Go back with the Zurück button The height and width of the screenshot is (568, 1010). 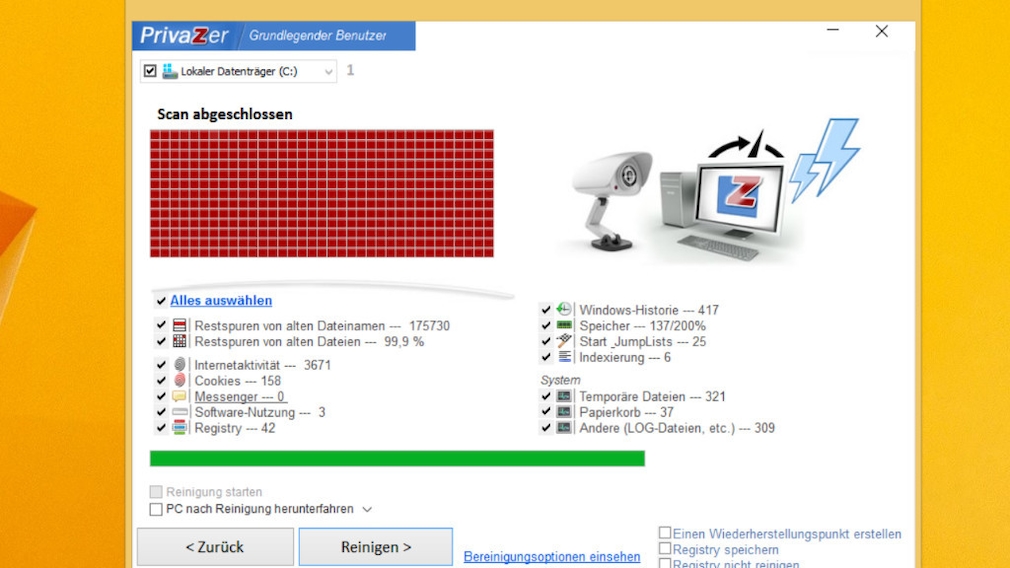(x=215, y=547)
